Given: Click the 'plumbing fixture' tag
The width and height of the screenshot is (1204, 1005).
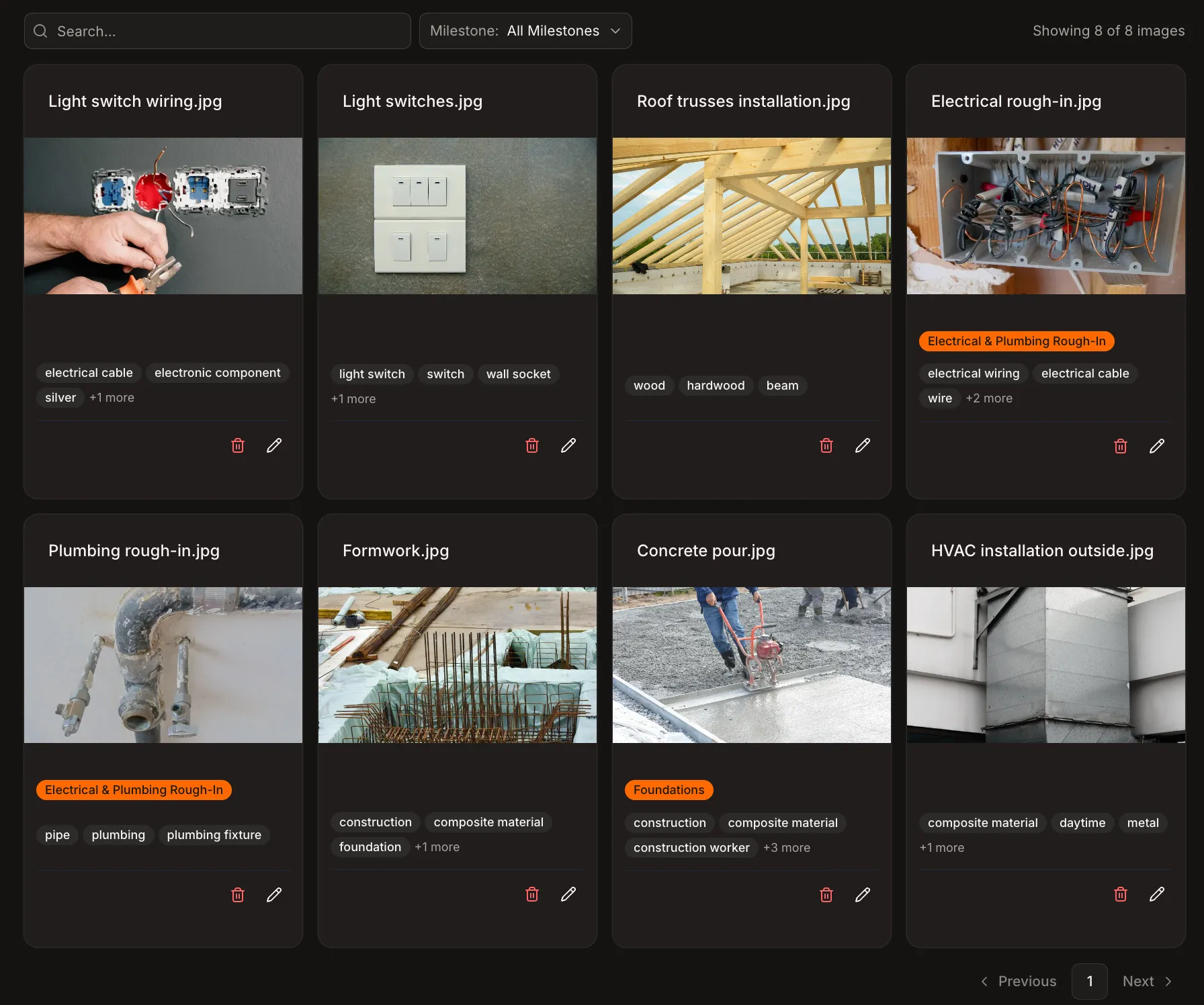Looking at the screenshot, I should 214,835.
